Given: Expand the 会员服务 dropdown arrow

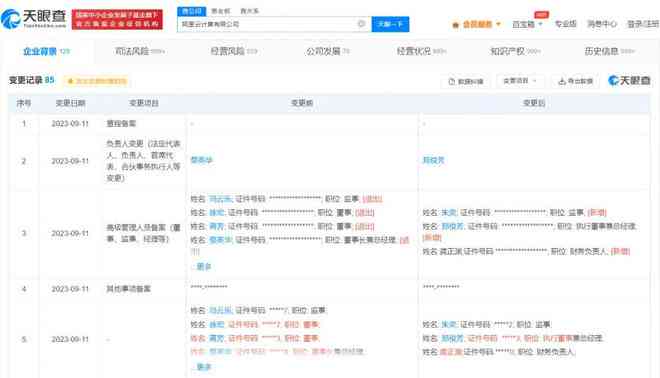Looking at the screenshot, I should click(498, 24).
